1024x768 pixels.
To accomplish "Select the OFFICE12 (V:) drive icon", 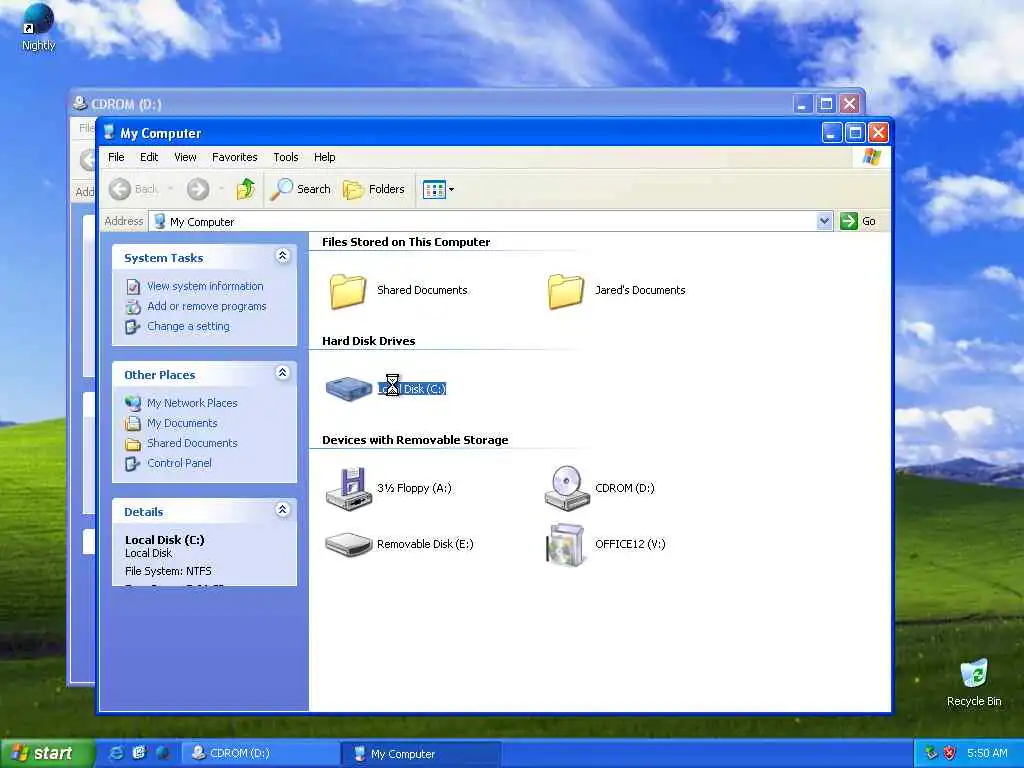I will (566, 544).
